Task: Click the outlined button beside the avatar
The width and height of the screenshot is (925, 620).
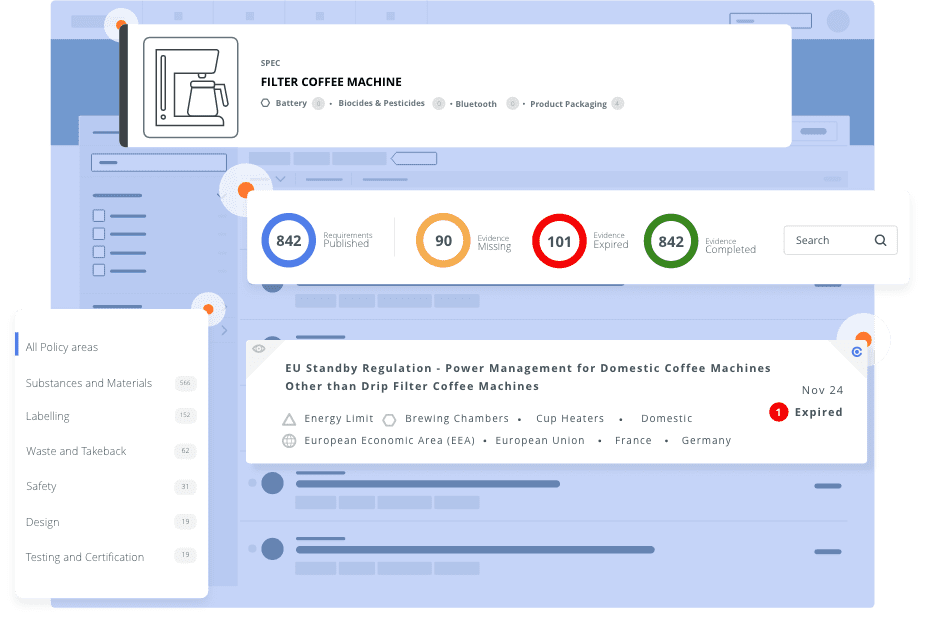Action: tap(770, 21)
